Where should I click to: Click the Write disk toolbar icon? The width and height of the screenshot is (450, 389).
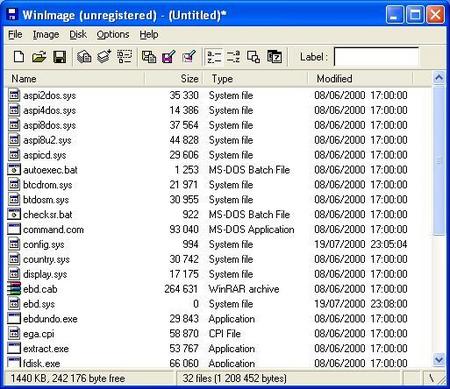pyautogui.click(x=104, y=57)
